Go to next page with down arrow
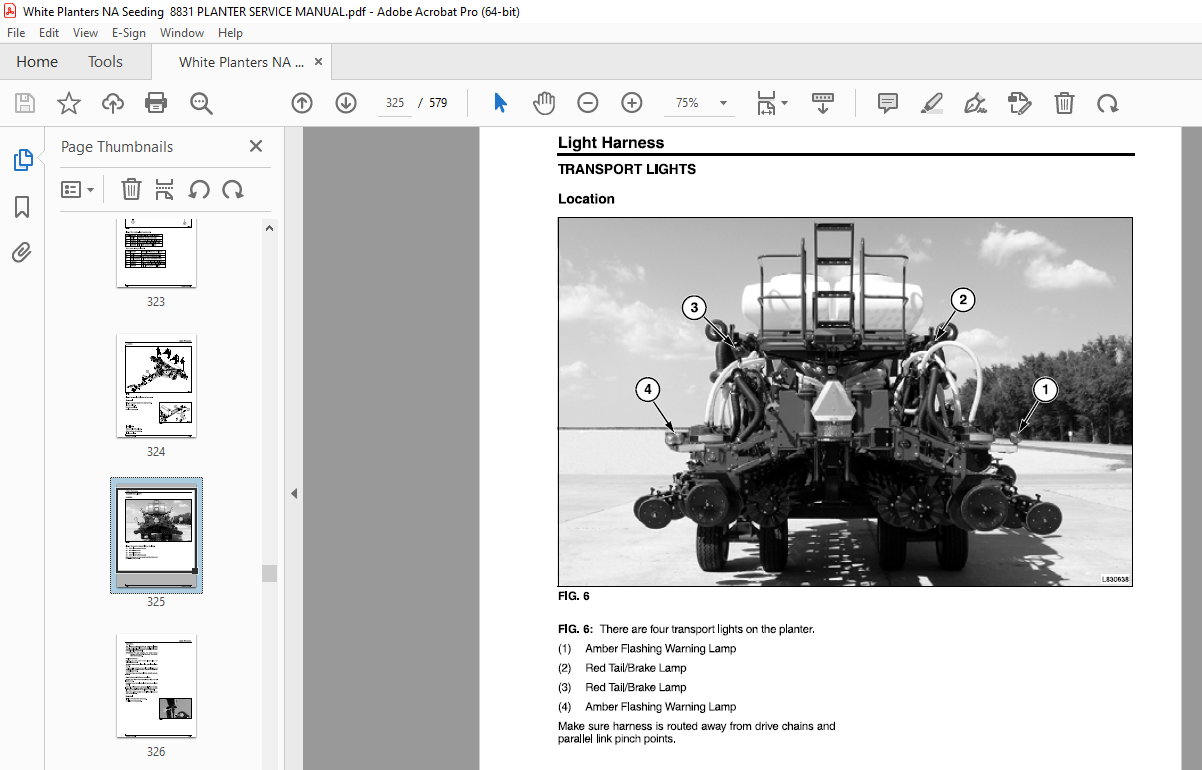The height and width of the screenshot is (770, 1202). point(346,103)
